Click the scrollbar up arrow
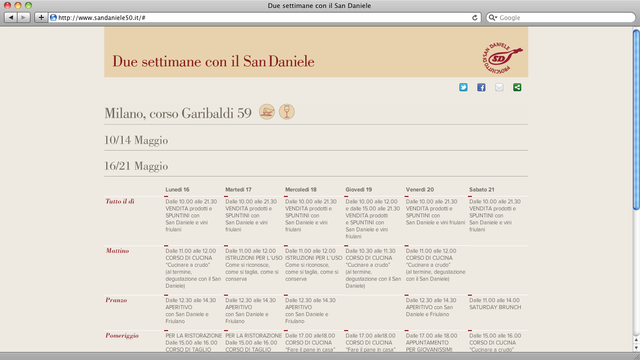640x360 pixels. (636, 340)
